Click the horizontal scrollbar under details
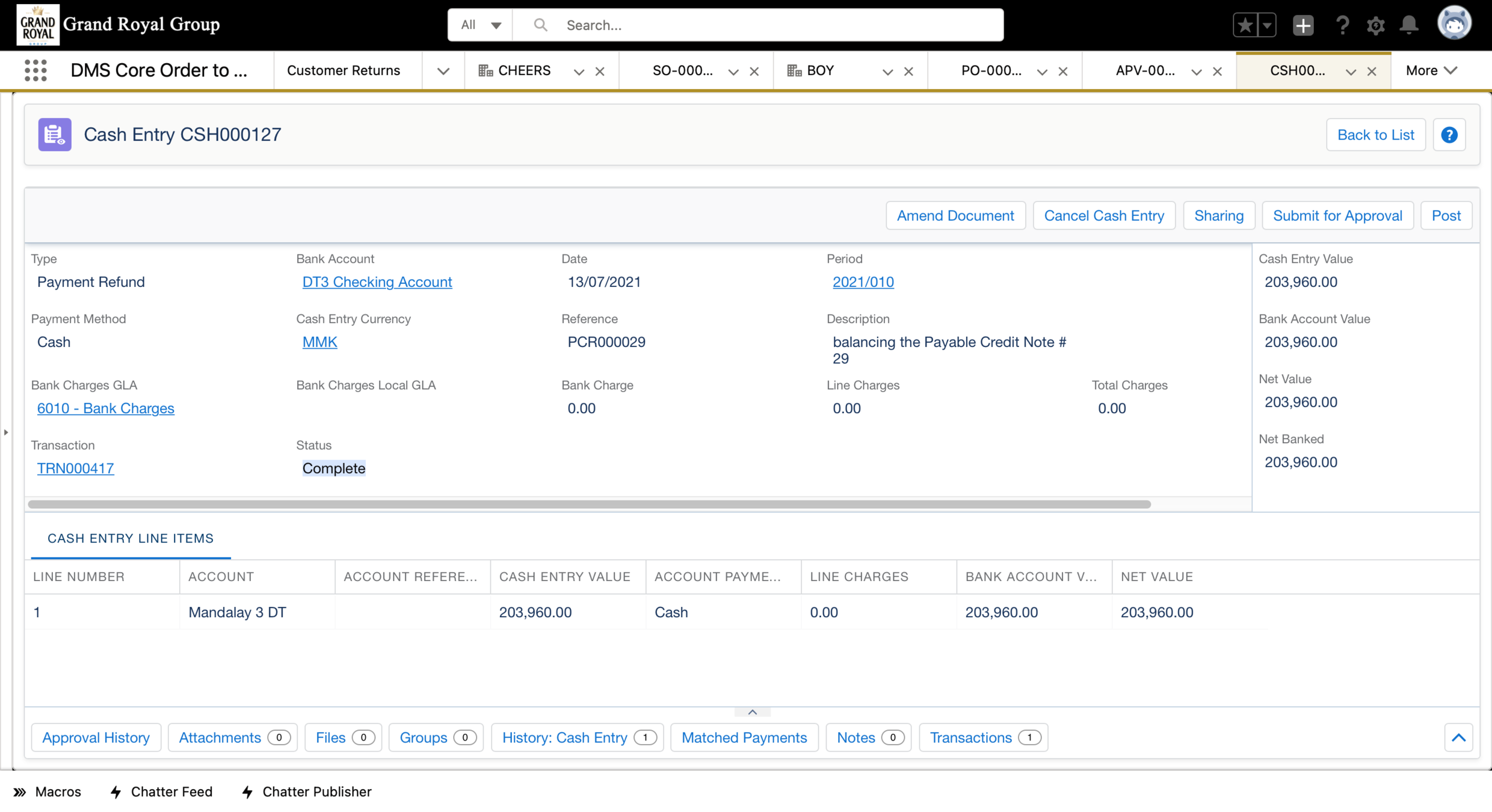The image size is (1492, 812). coord(590,504)
